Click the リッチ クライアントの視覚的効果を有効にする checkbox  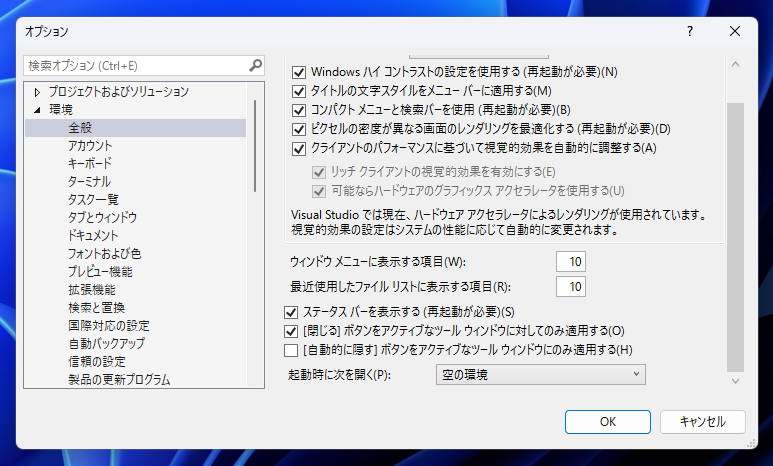click(319, 172)
